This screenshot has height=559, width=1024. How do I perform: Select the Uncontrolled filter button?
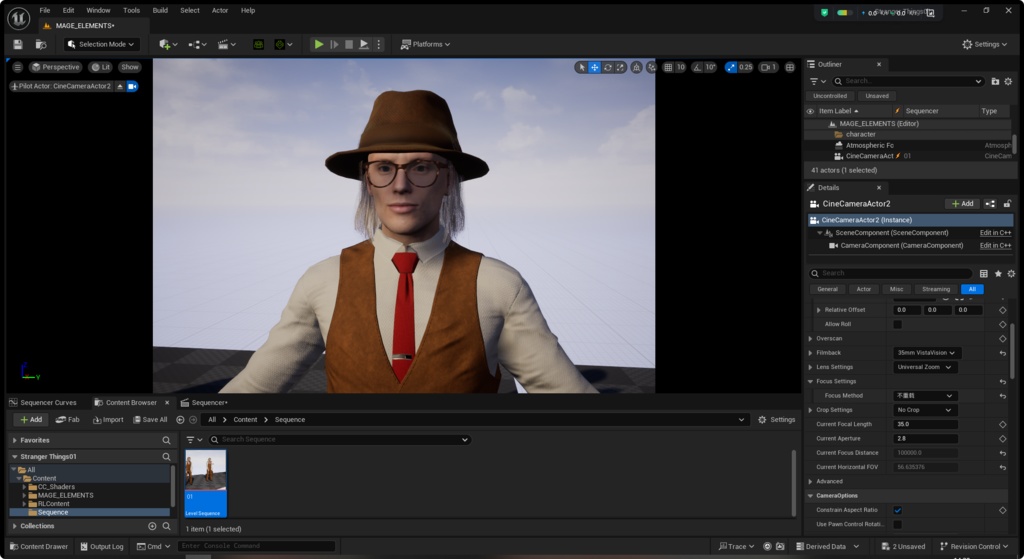(x=830, y=96)
